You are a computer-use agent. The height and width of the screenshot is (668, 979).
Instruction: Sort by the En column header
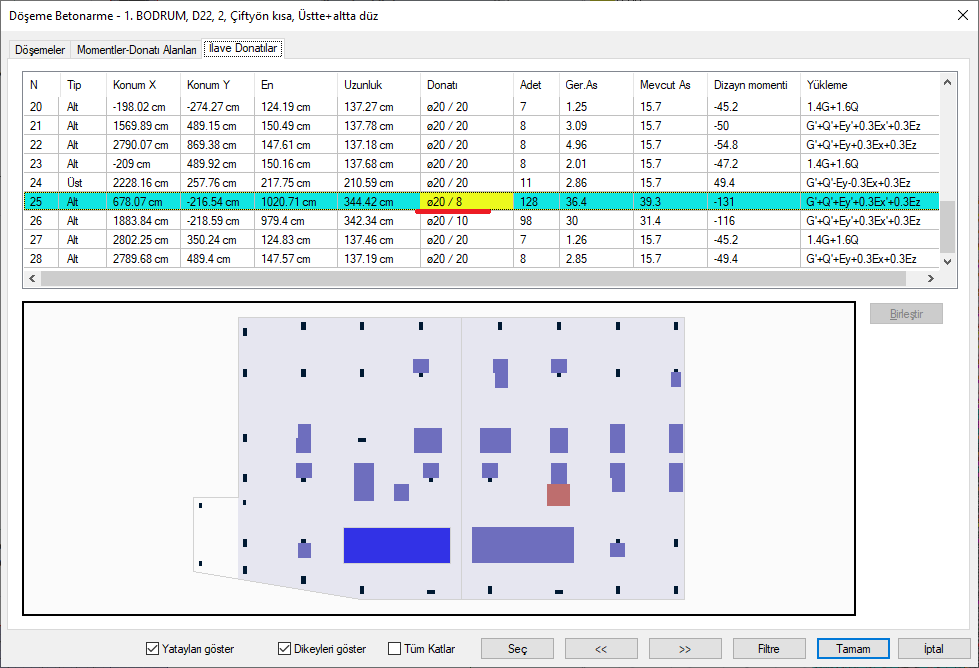tap(296, 85)
